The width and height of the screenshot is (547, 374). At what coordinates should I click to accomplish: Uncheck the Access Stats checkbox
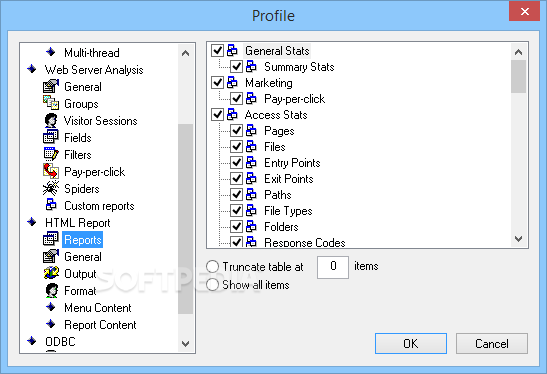click(217, 115)
